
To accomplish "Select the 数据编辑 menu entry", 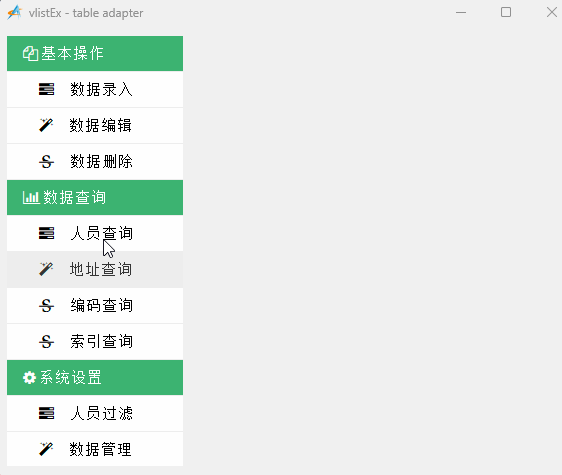I will [95, 125].
